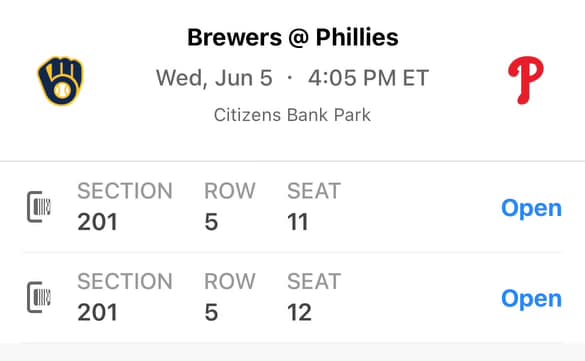The width and height of the screenshot is (585, 361).
Task: Tap row 5 value in first ticket
Action: (211, 222)
